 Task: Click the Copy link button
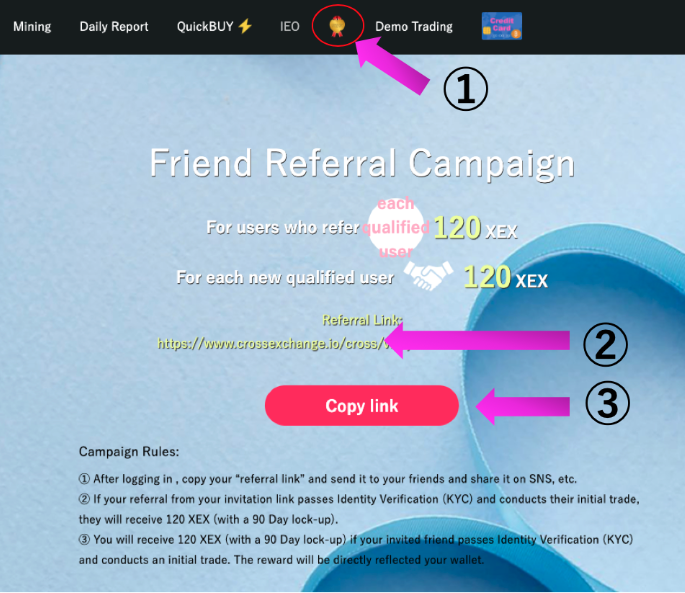362,406
